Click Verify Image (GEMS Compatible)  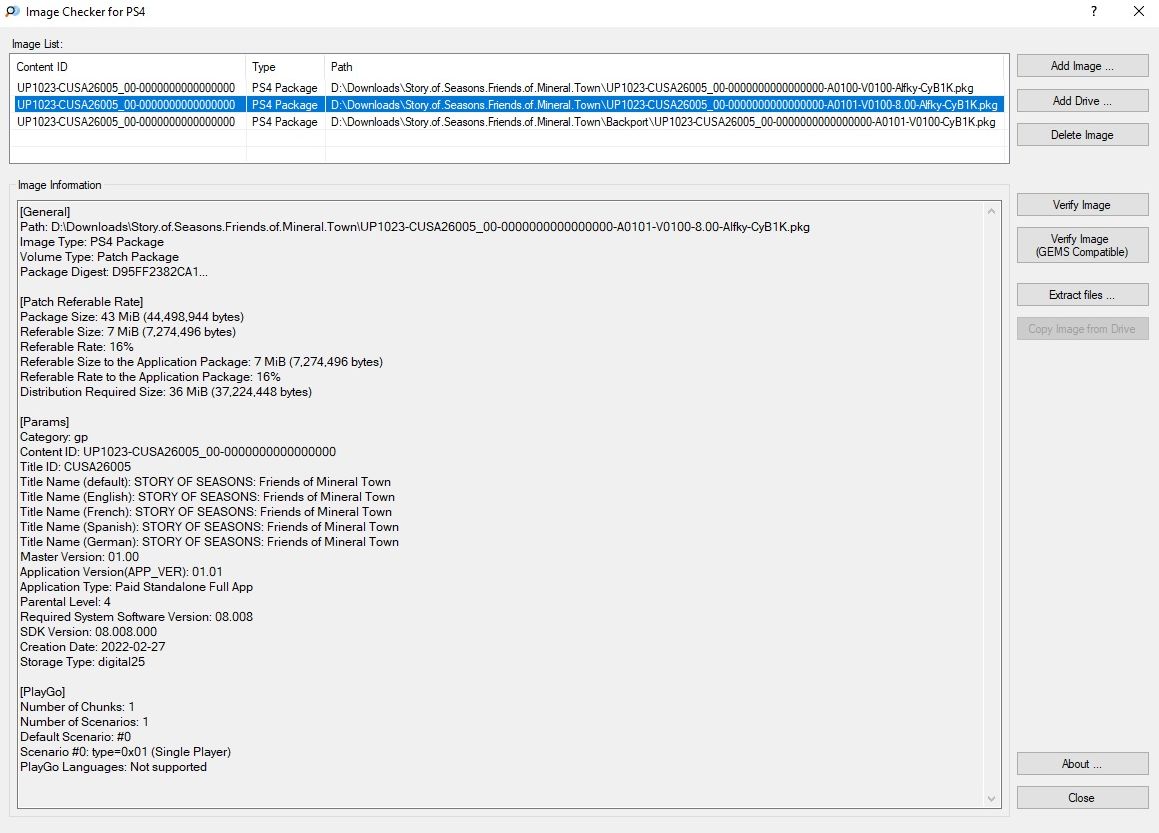tap(1082, 245)
